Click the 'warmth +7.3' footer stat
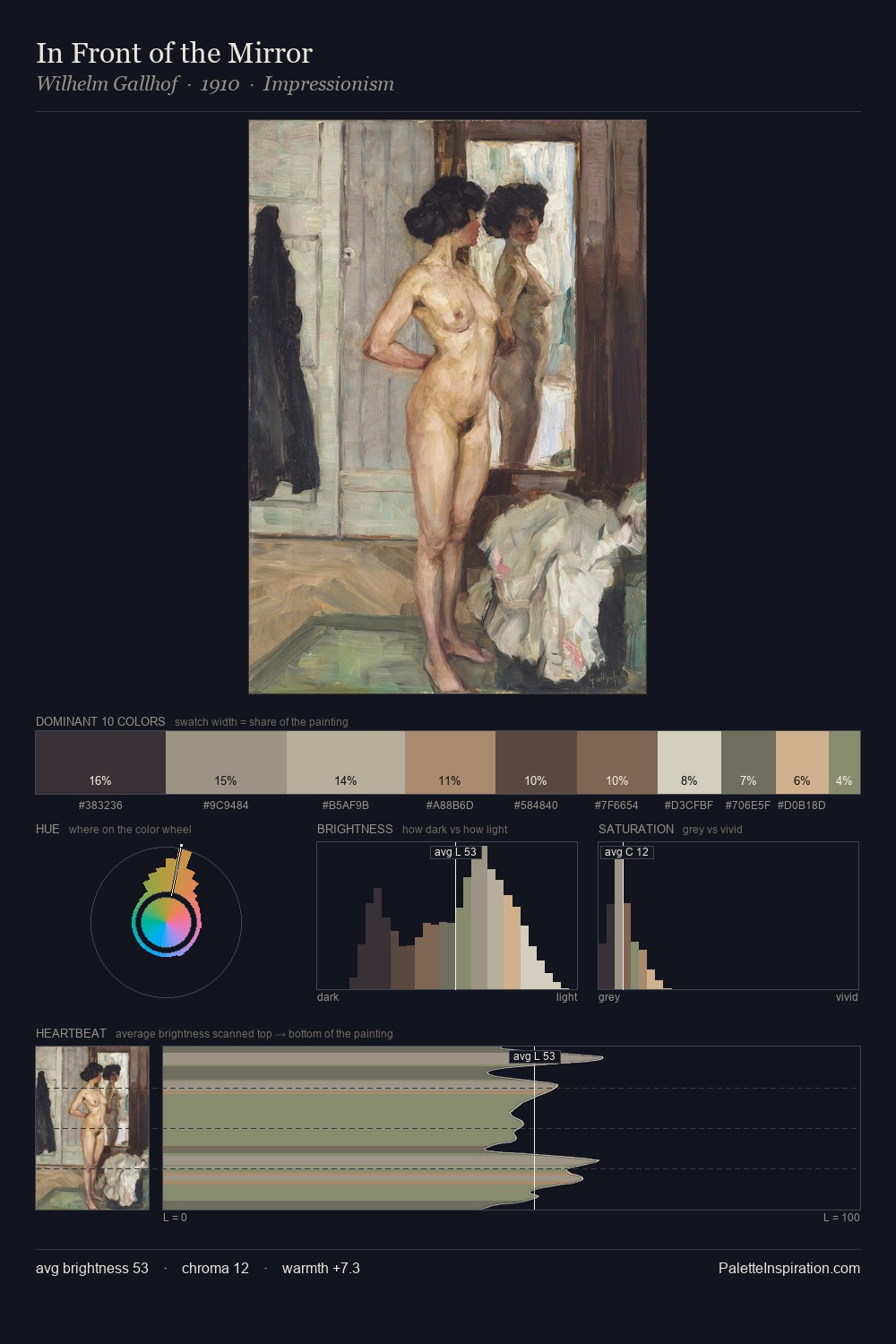This screenshot has width=896, height=1344. pyautogui.click(x=321, y=1268)
